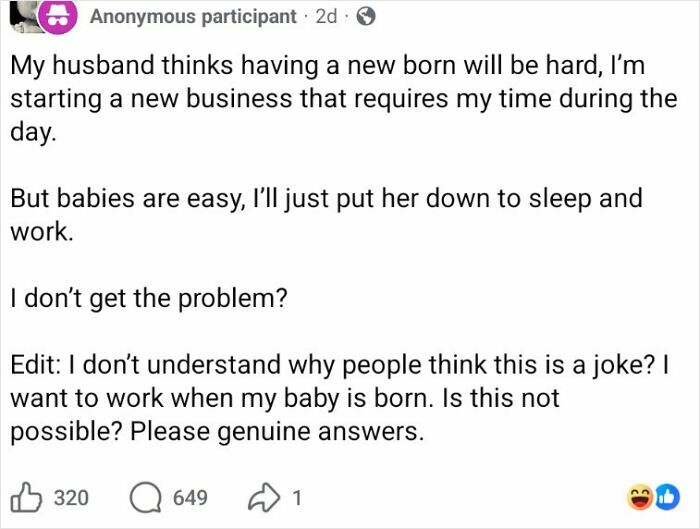Open the 649 comments count
This screenshot has width=700, height=529.
click(x=190, y=496)
